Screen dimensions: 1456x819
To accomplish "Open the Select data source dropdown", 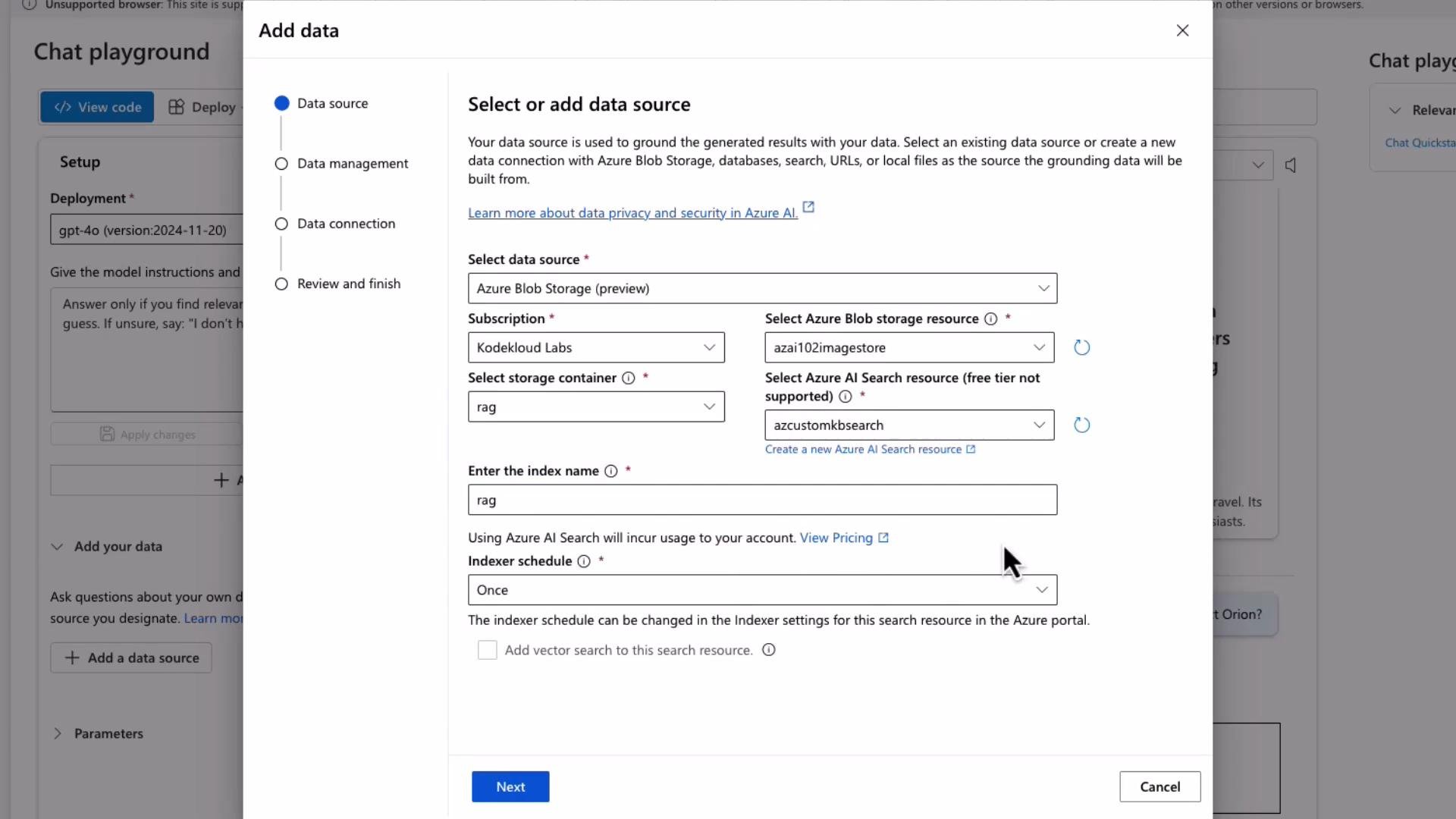I will [x=762, y=288].
